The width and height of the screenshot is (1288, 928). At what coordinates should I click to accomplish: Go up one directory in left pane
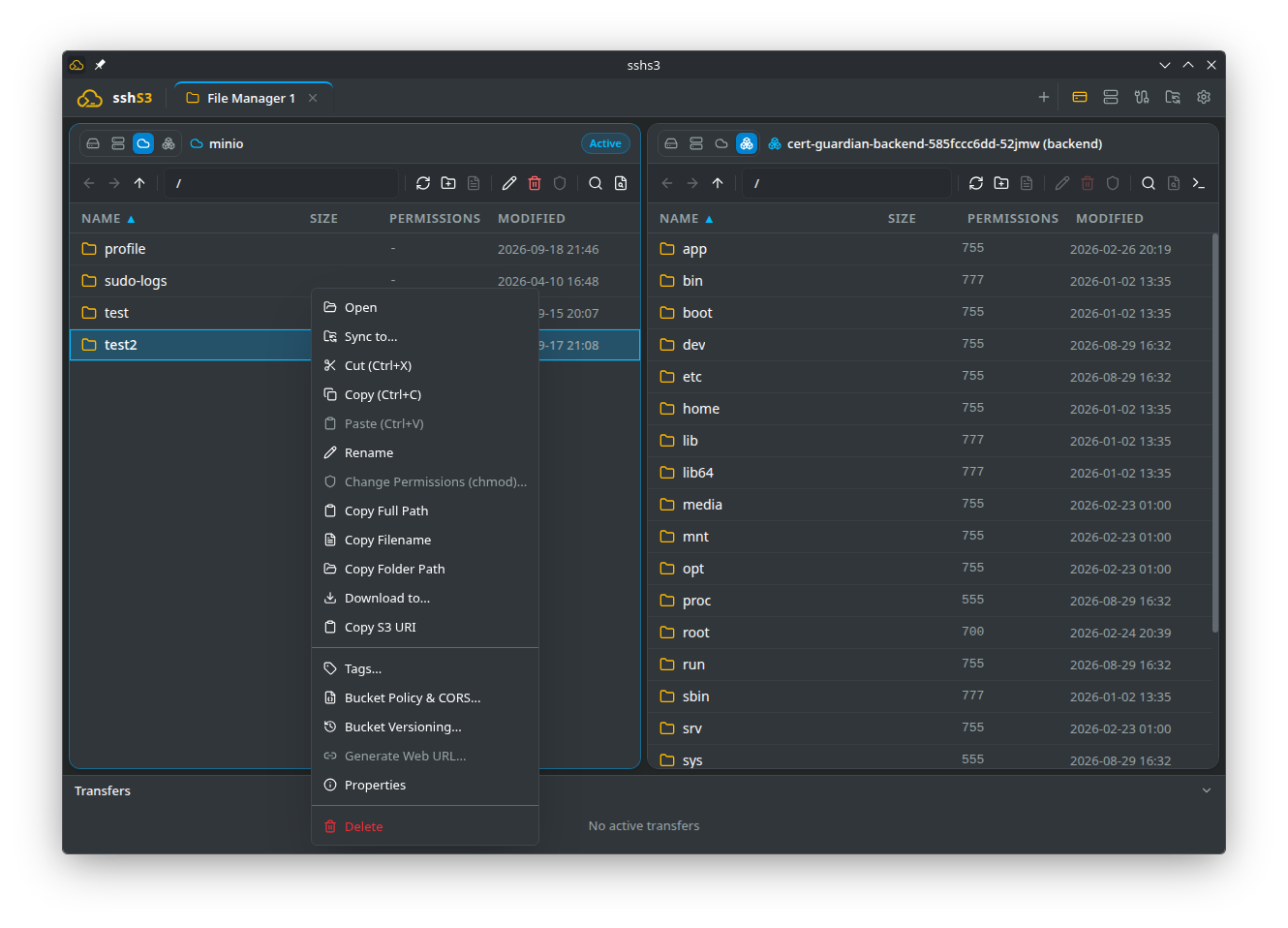(139, 183)
